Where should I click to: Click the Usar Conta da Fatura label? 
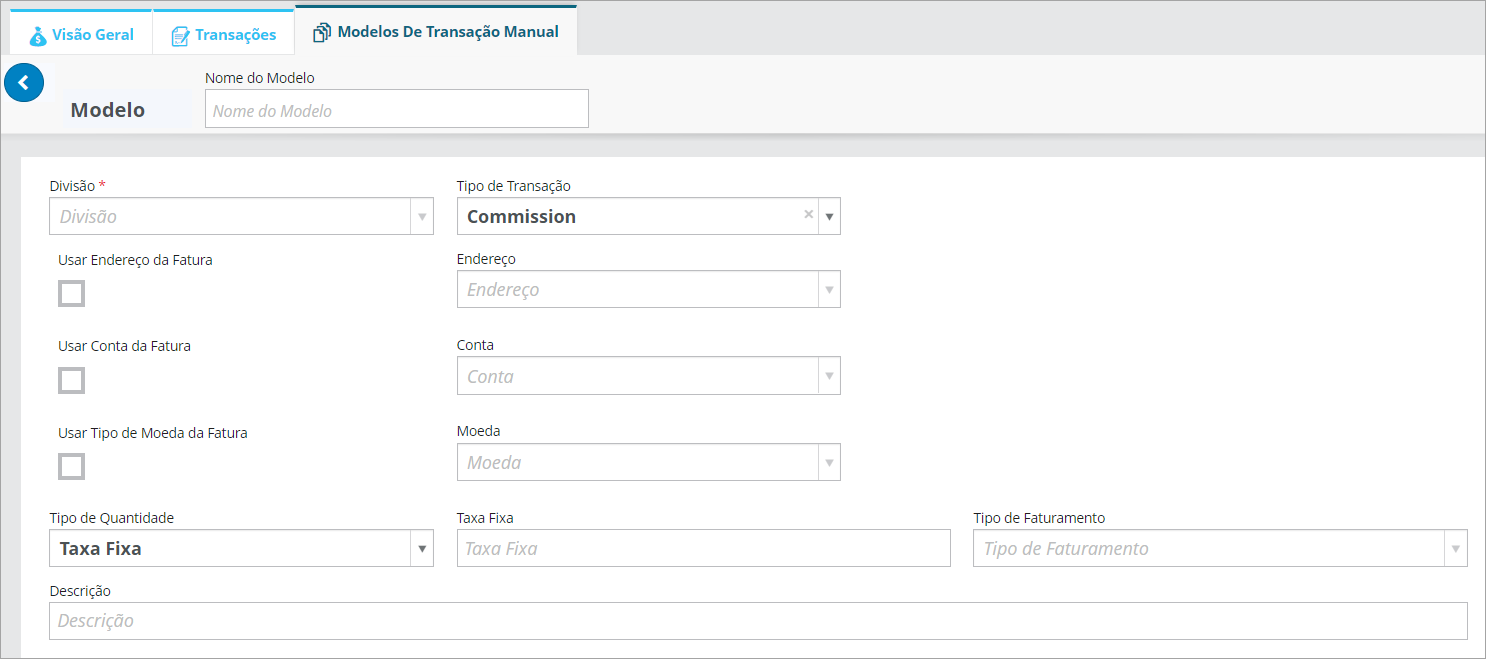point(124,346)
